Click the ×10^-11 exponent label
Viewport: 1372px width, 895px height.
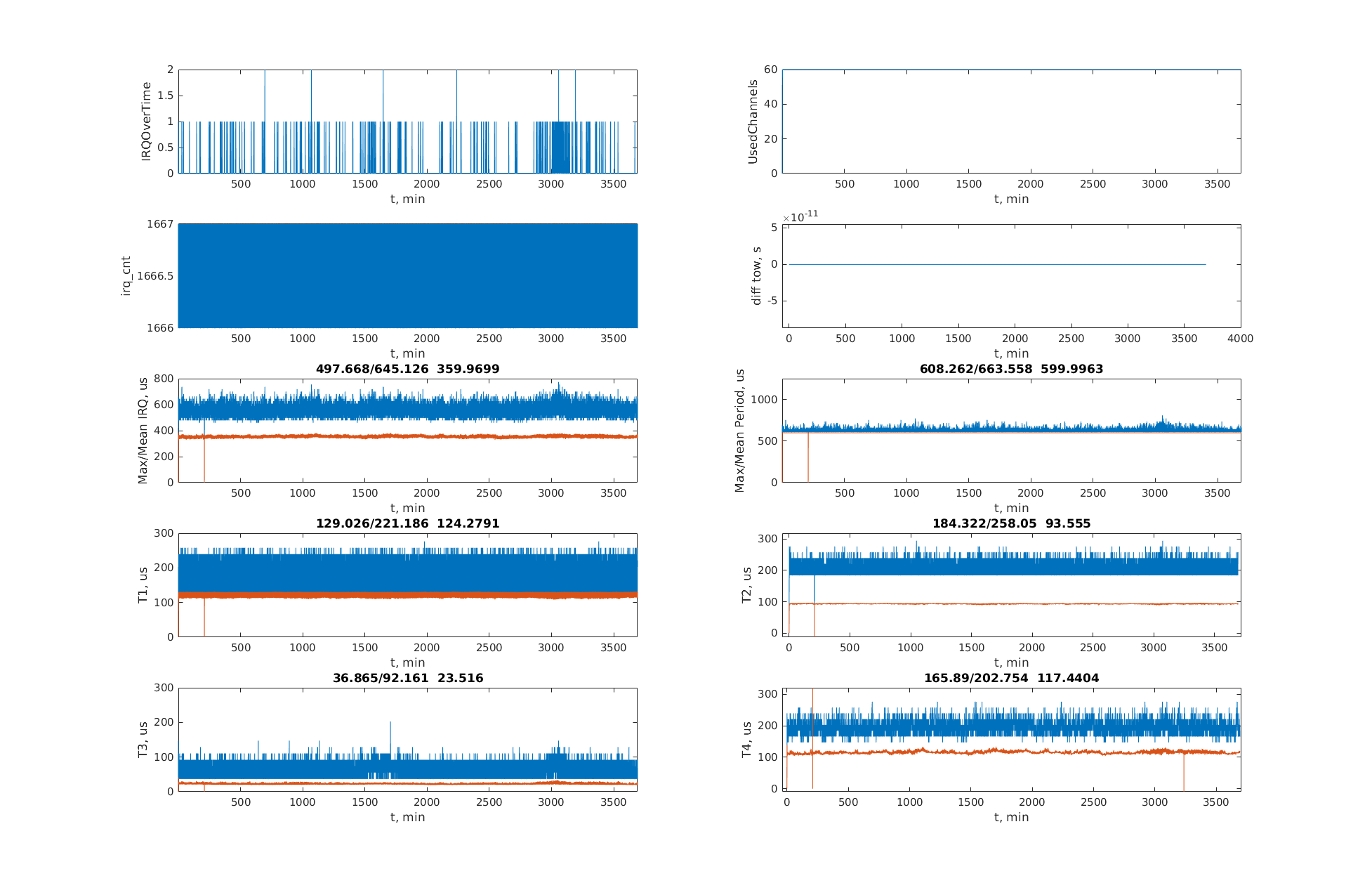[800, 217]
